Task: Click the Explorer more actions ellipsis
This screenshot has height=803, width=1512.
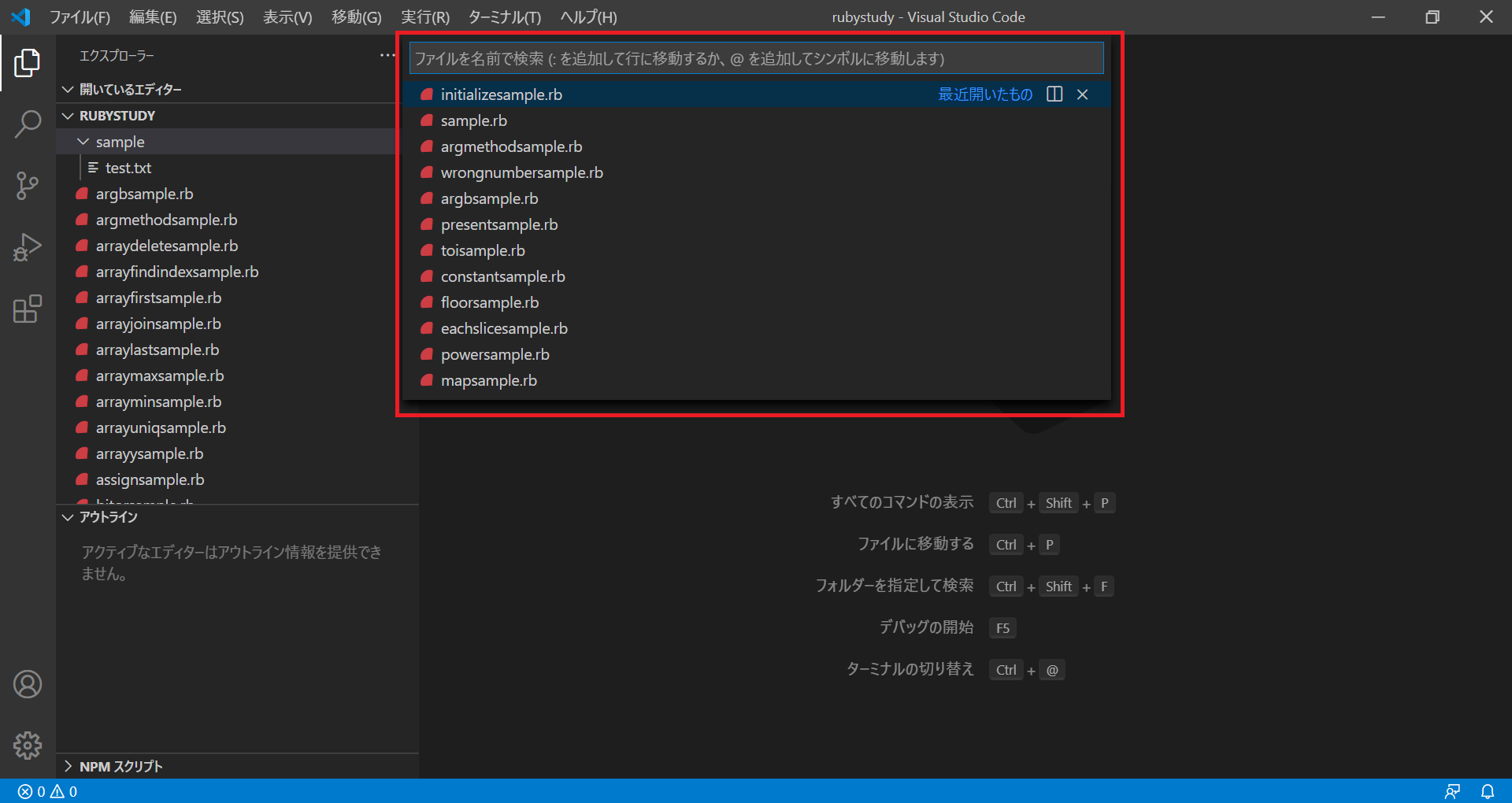Action: [x=387, y=55]
